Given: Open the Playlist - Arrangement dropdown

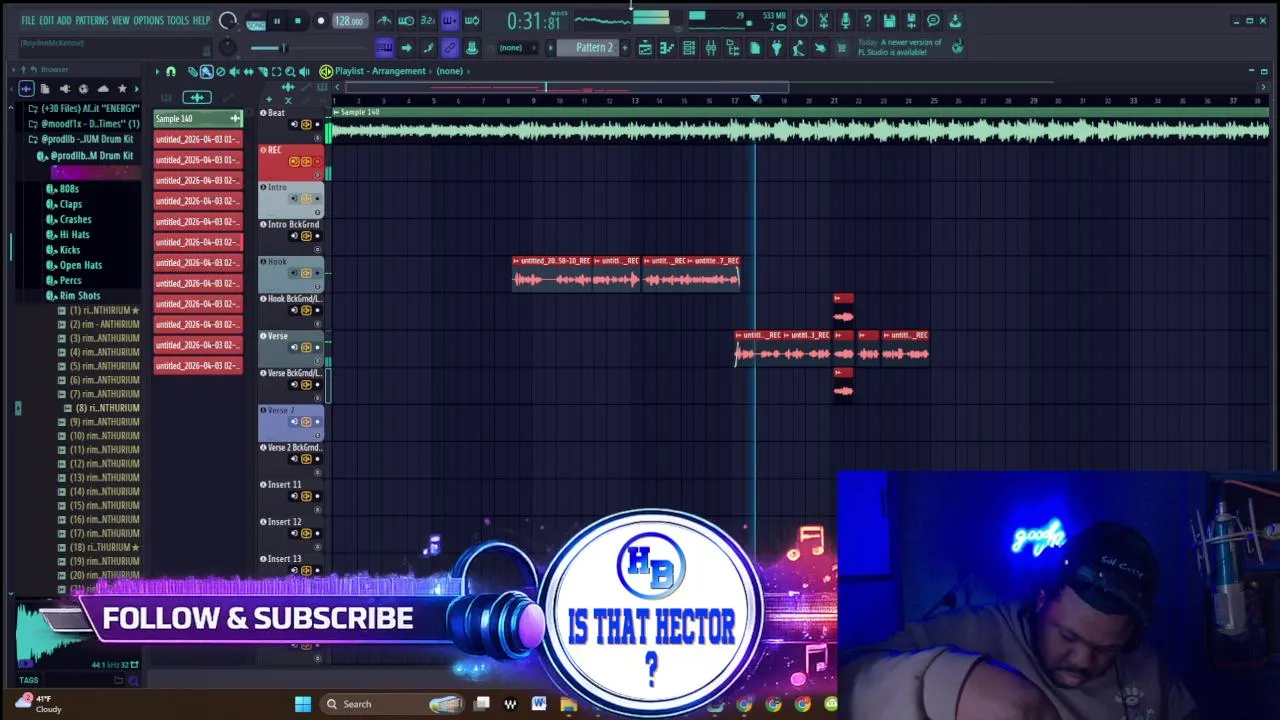Looking at the screenshot, I should tap(380, 71).
